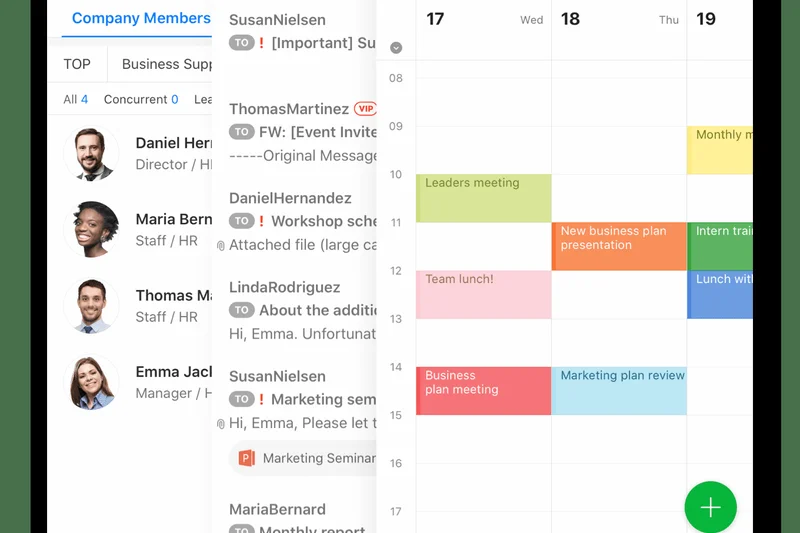Viewport: 800px width, 533px height.
Task: Select the TOP department tab
Action: (x=77, y=64)
